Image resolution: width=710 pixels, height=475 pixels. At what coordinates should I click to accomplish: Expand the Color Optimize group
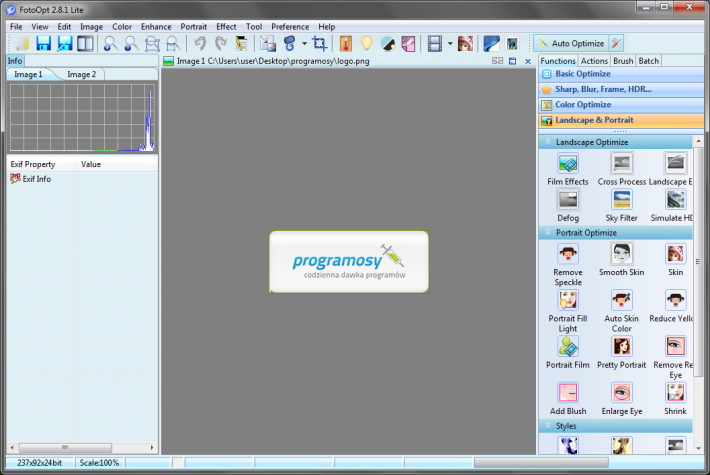click(x=621, y=105)
